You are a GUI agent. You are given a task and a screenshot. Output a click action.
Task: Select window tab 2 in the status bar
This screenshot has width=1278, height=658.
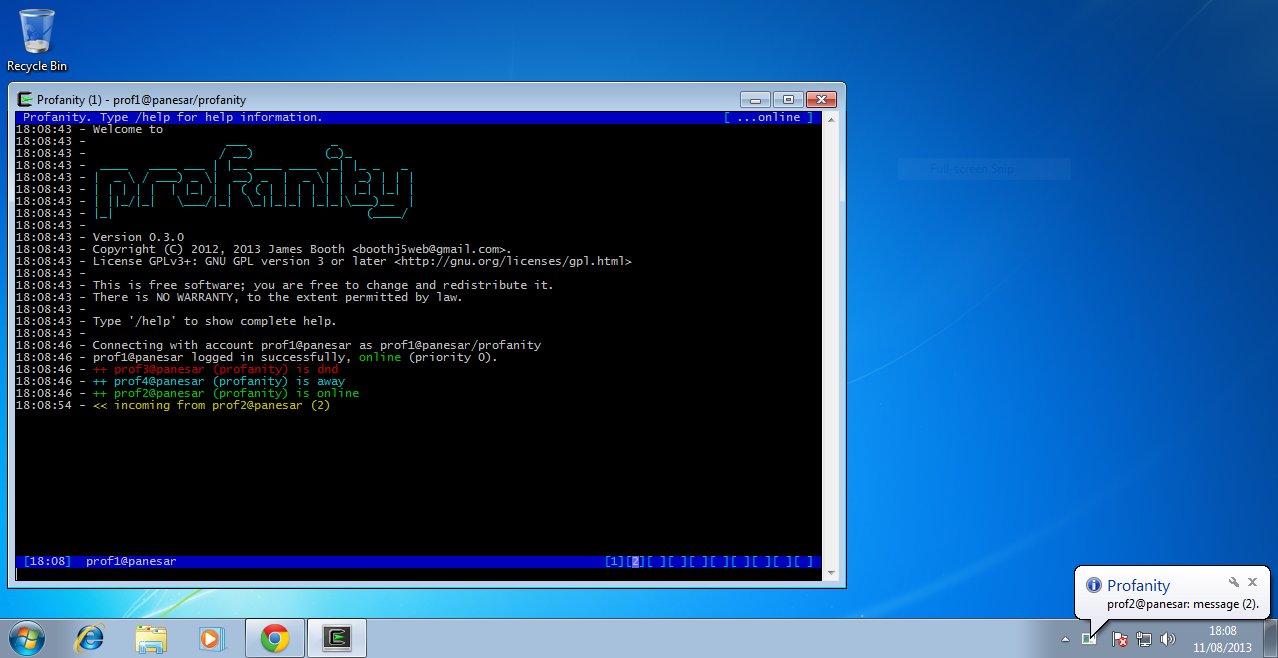635,562
